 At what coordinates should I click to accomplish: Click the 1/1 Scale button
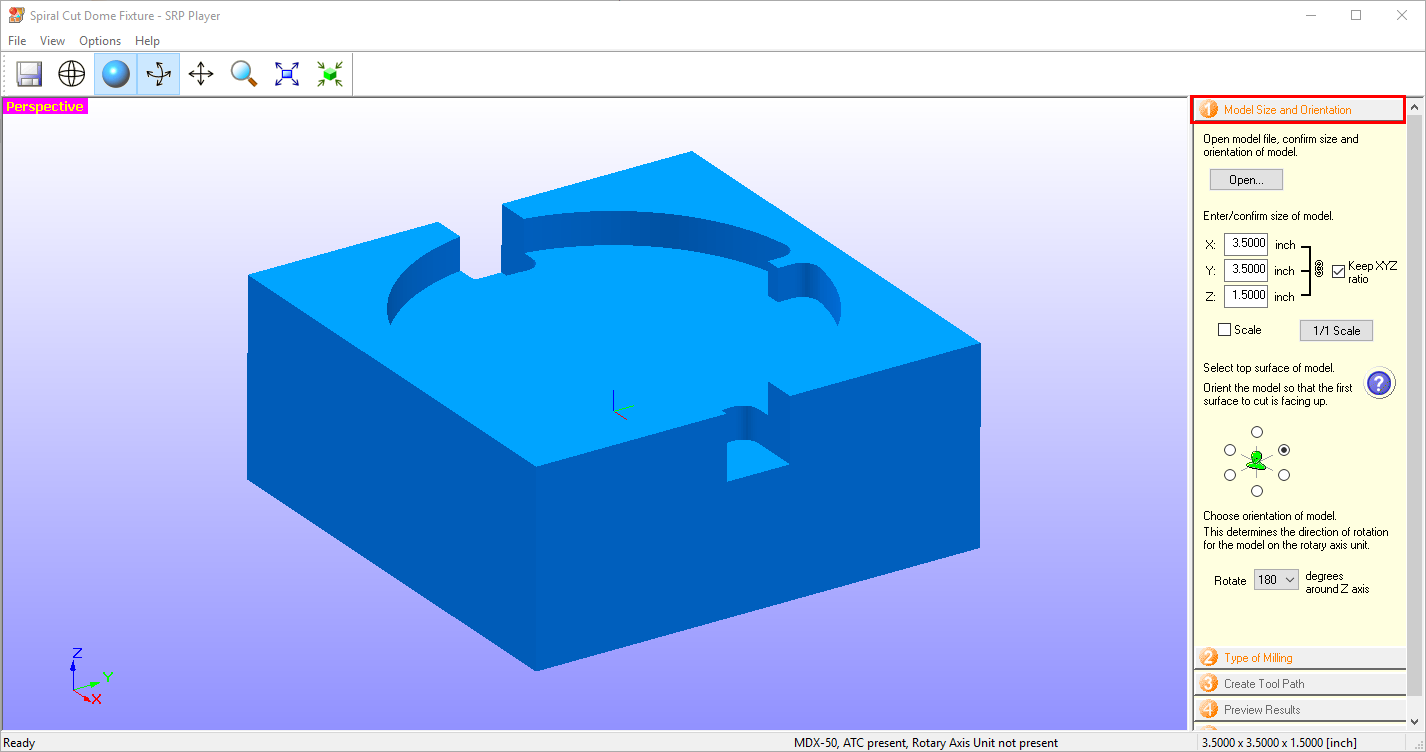[x=1336, y=331]
